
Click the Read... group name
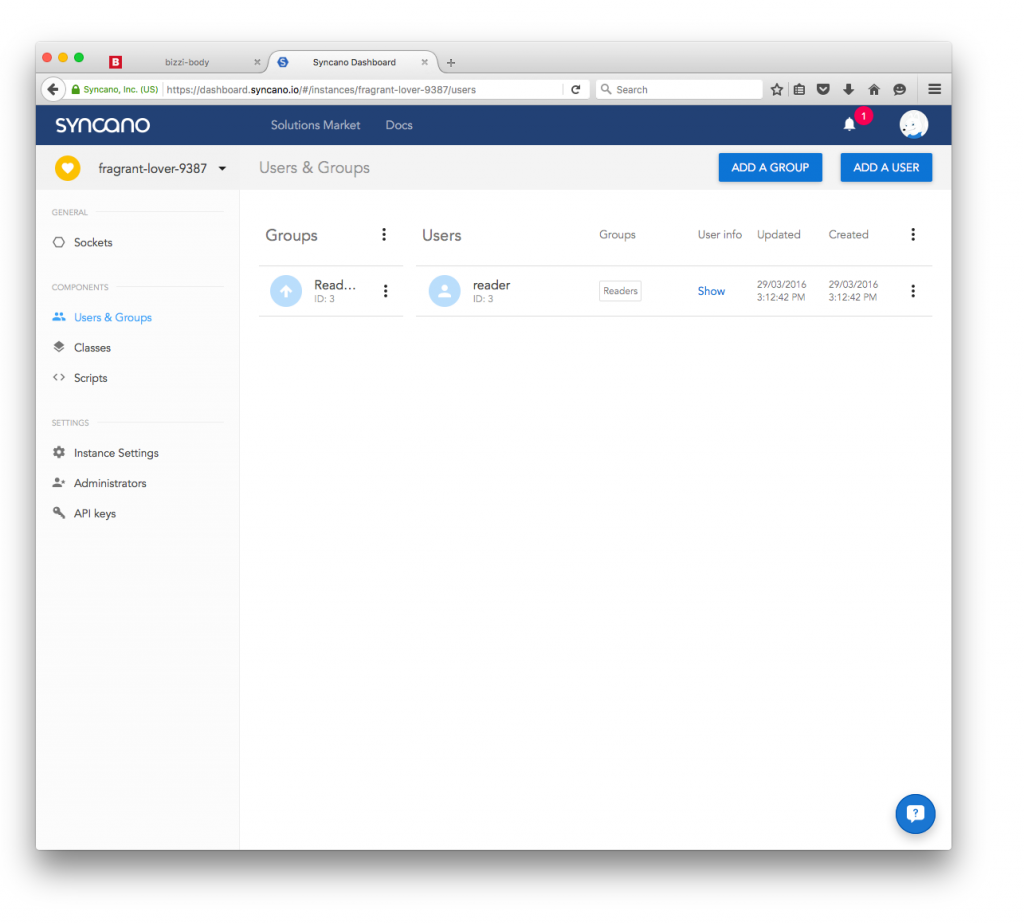point(335,285)
